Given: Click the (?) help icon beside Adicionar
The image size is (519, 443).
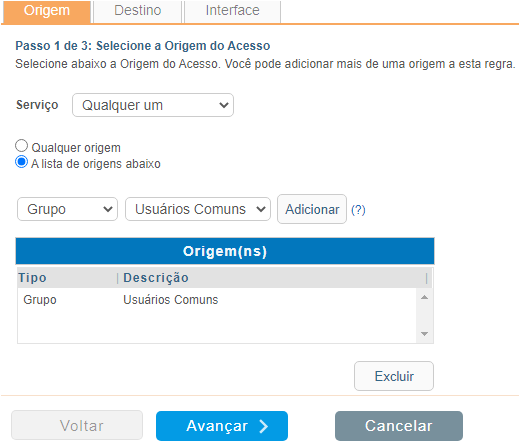Looking at the screenshot, I should (358, 210).
